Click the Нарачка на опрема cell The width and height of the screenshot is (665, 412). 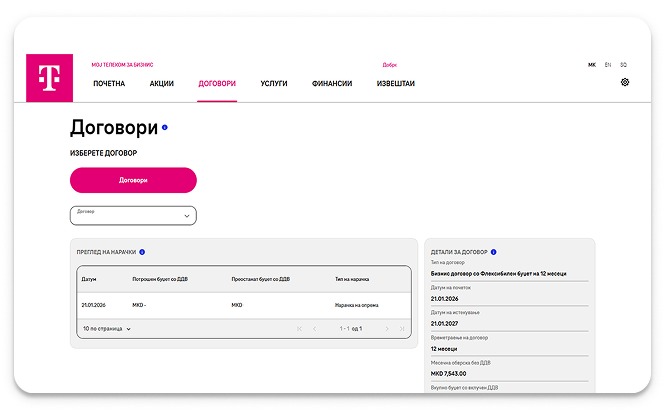(357, 305)
